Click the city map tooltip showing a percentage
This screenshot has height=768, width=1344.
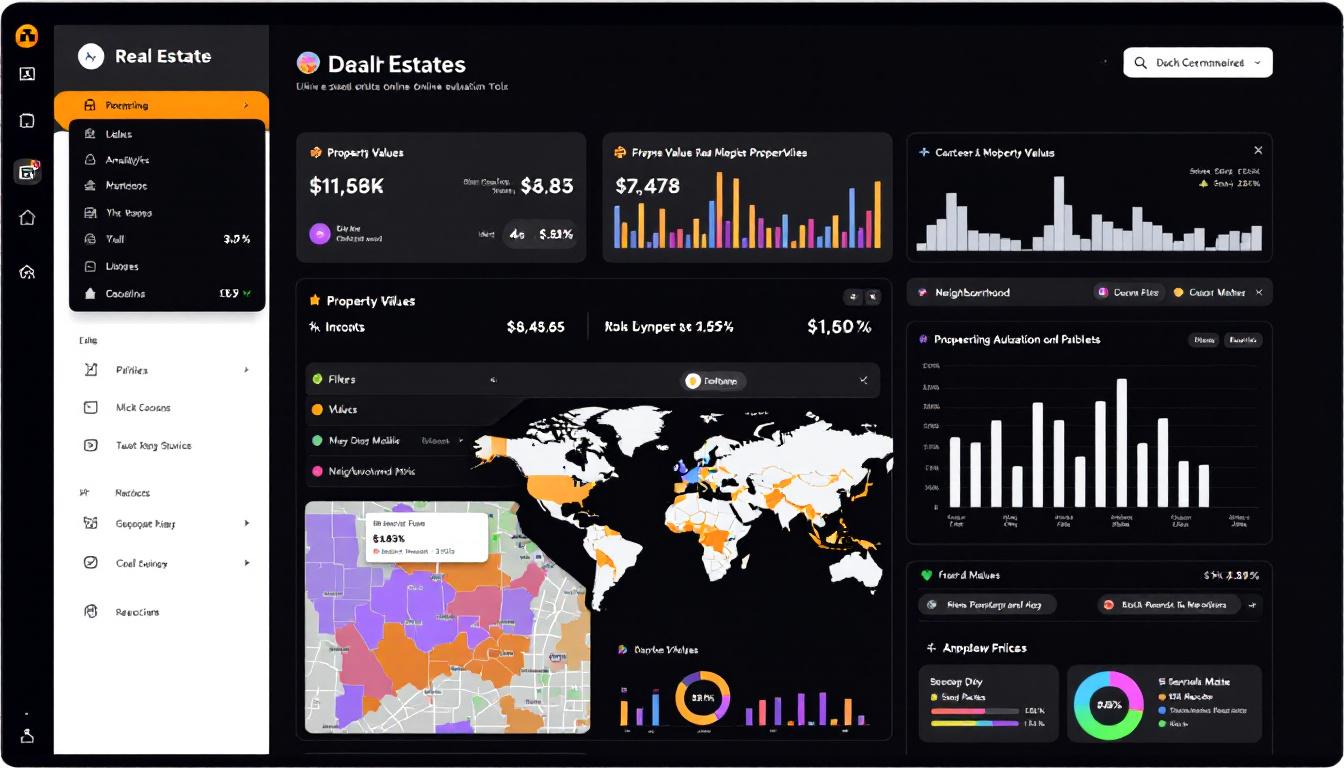tap(426, 537)
